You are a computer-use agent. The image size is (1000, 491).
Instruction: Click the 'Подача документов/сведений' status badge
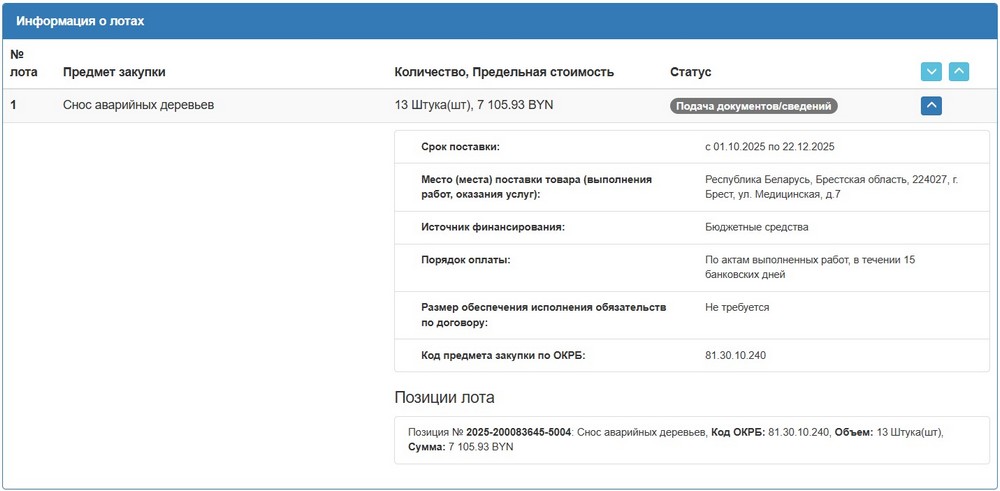tap(753, 106)
